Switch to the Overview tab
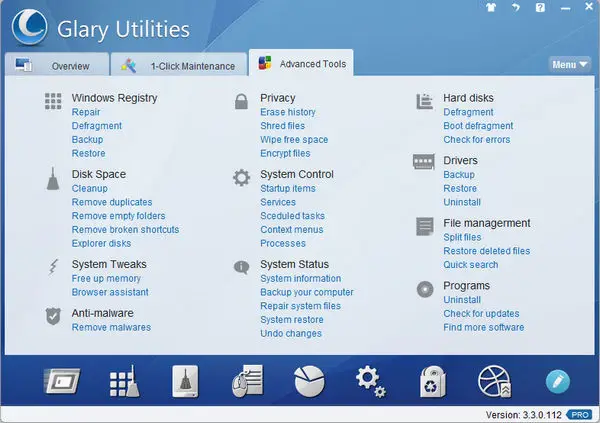600x423 pixels. tap(57, 64)
